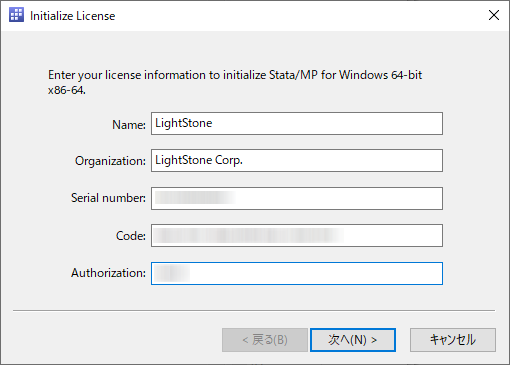Viewport: 510px width, 365px height.
Task: Click the greyed-out 戻る(B) back button
Action: click(x=265, y=340)
